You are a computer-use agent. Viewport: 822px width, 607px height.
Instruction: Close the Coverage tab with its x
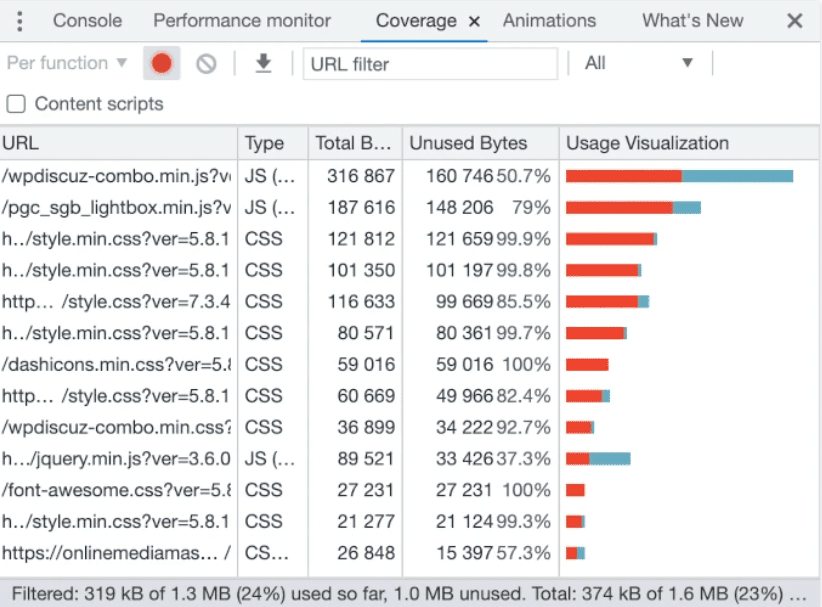(474, 21)
